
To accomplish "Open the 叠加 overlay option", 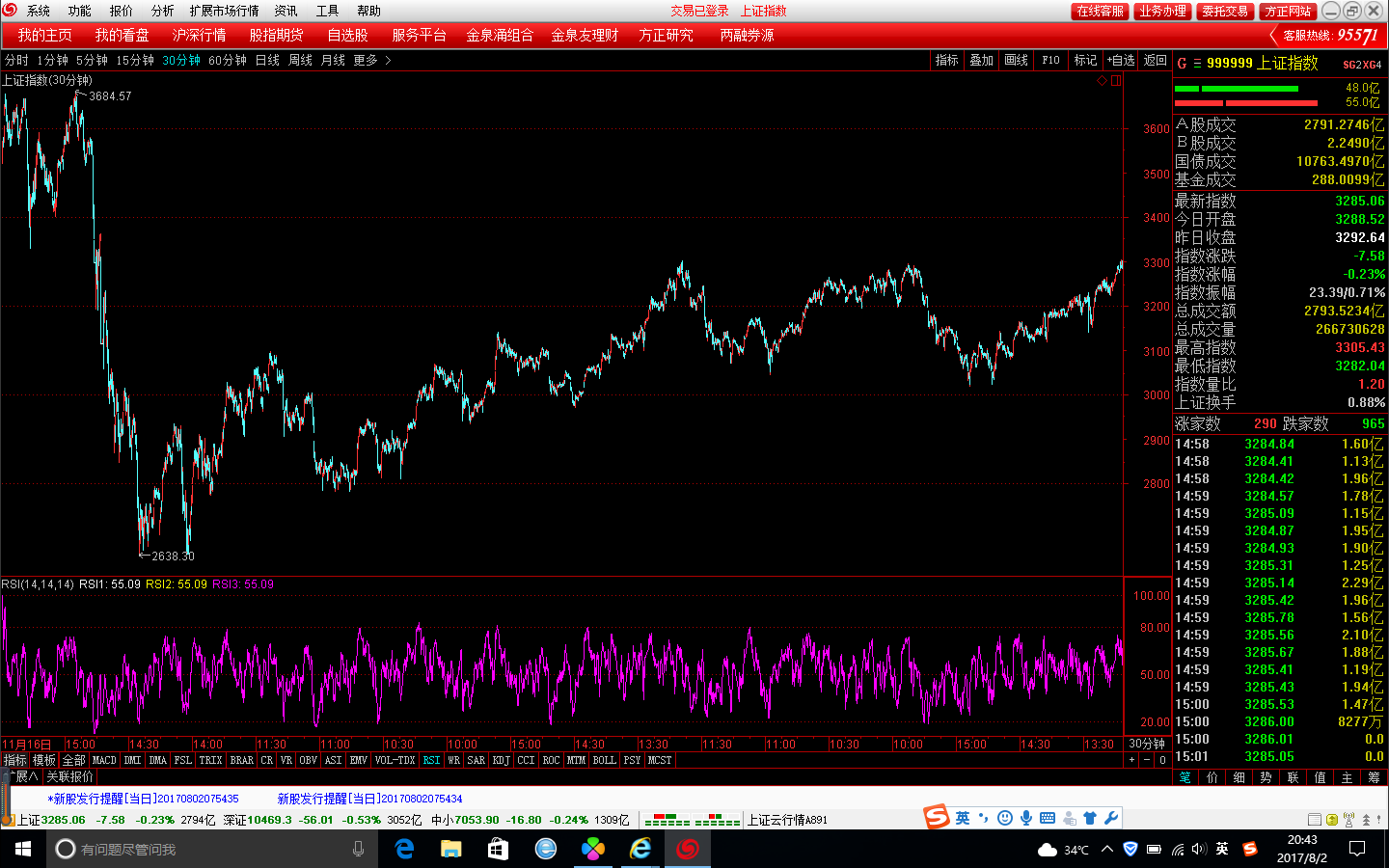I will point(981,60).
